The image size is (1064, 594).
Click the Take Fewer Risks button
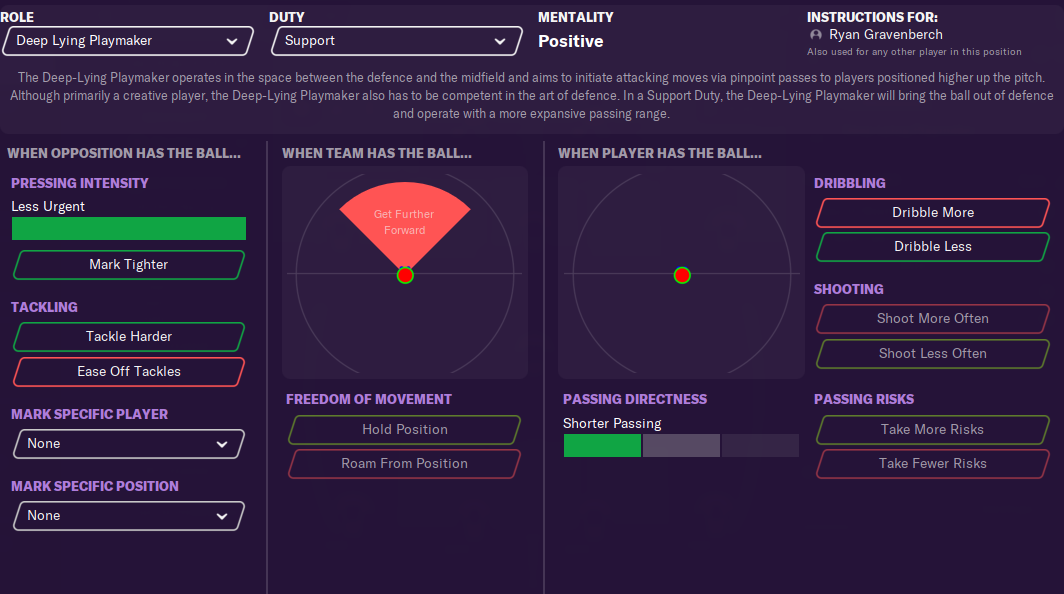click(933, 464)
